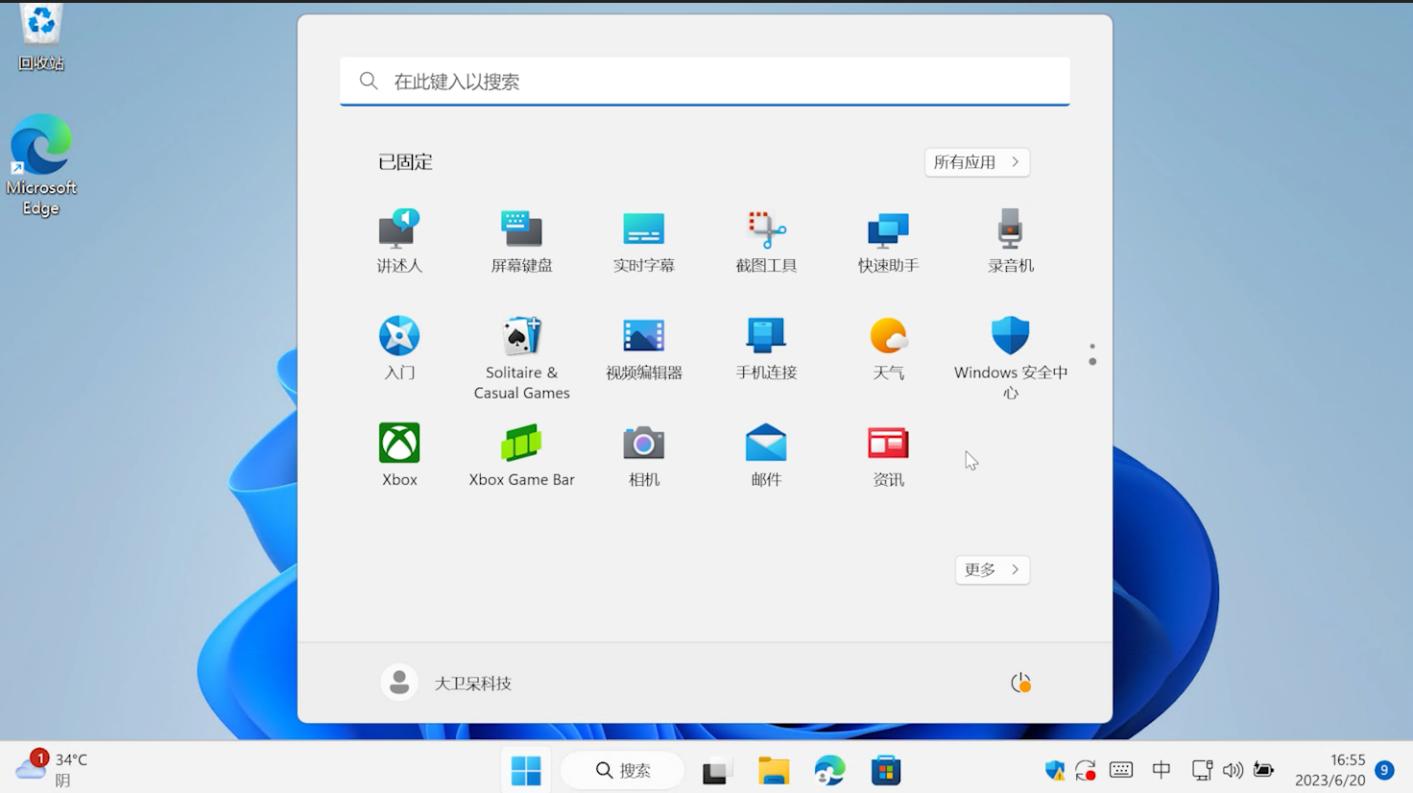This screenshot has height=793, width=1413.
Task: Open the Weather (天气) app
Action: [x=887, y=347]
